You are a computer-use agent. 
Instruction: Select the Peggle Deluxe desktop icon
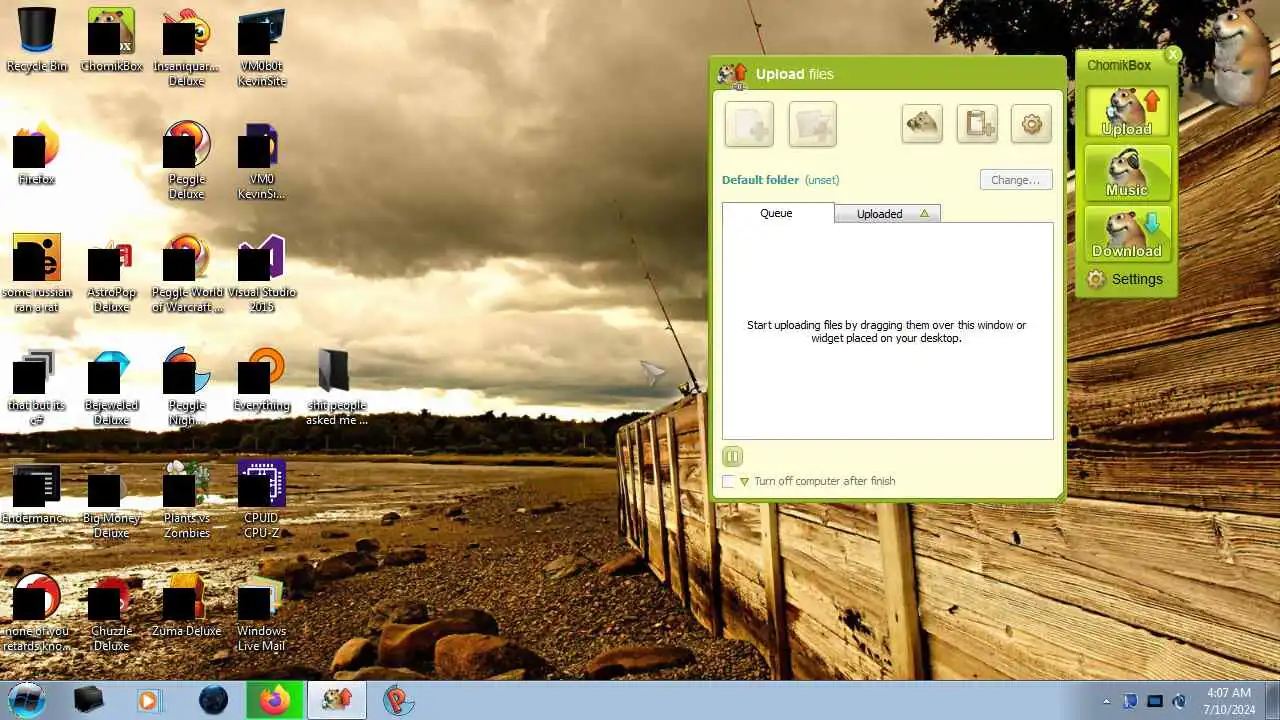(186, 160)
